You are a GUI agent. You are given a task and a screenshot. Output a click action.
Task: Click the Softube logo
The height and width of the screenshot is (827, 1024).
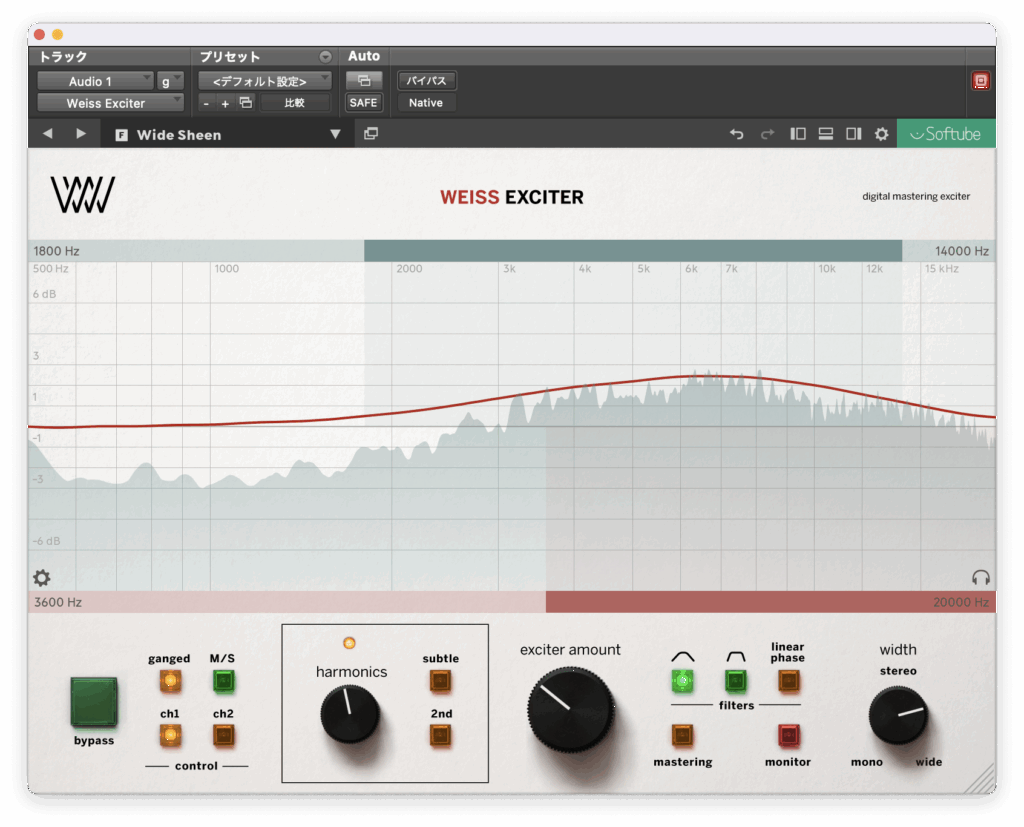946,134
